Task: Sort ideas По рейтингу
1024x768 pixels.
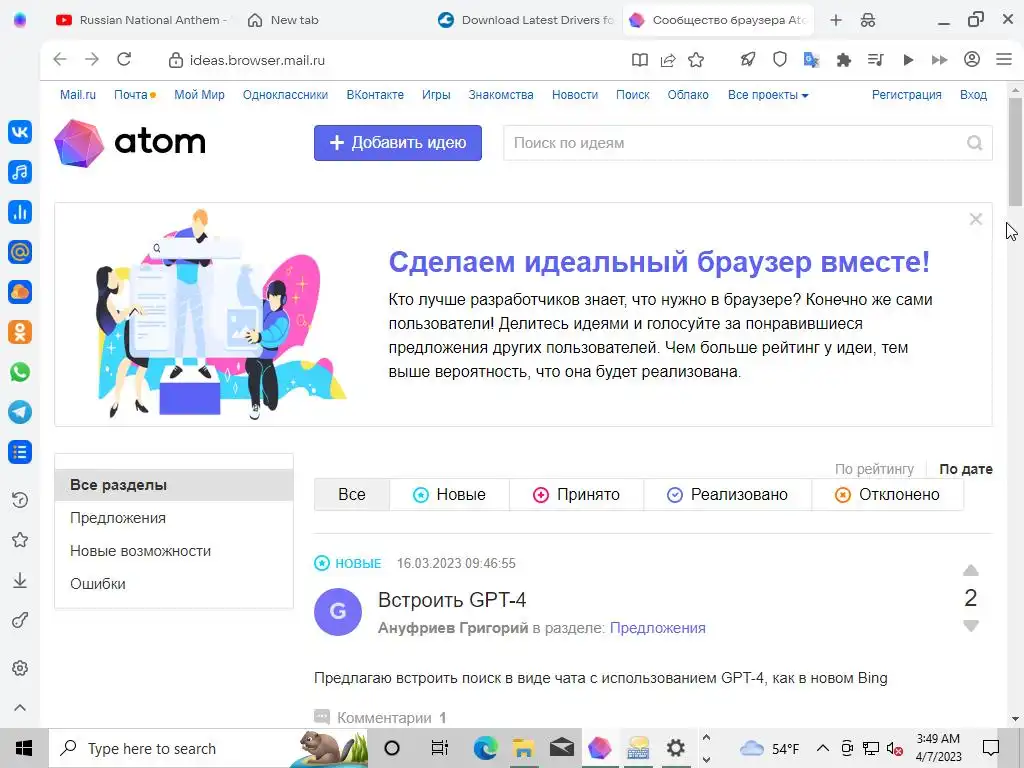Action: click(874, 469)
